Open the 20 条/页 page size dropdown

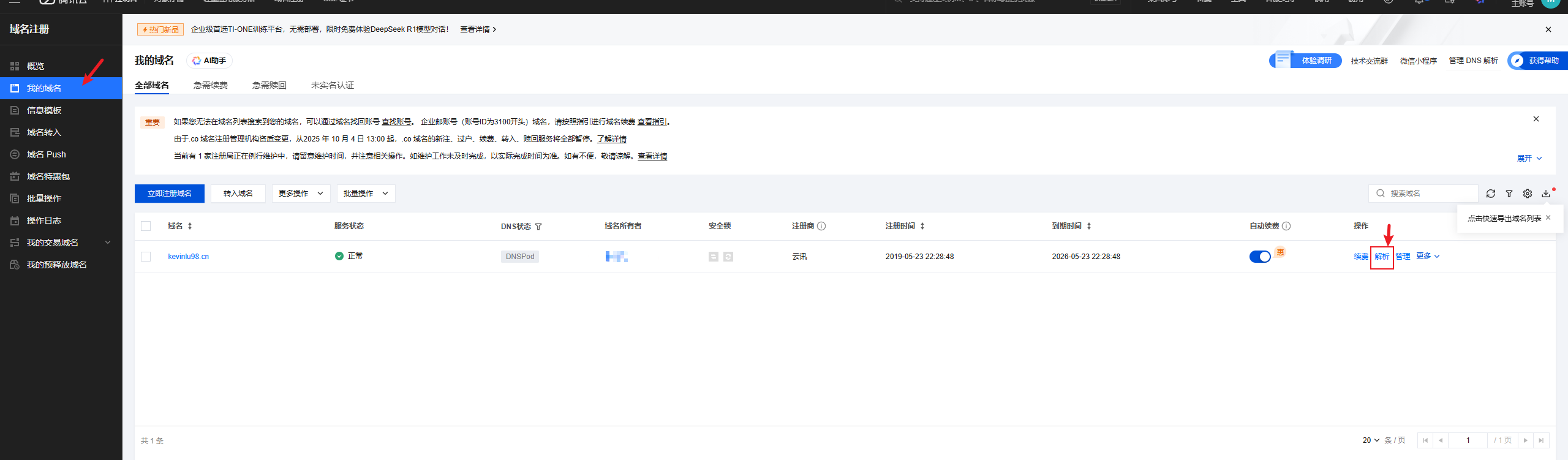1371,440
